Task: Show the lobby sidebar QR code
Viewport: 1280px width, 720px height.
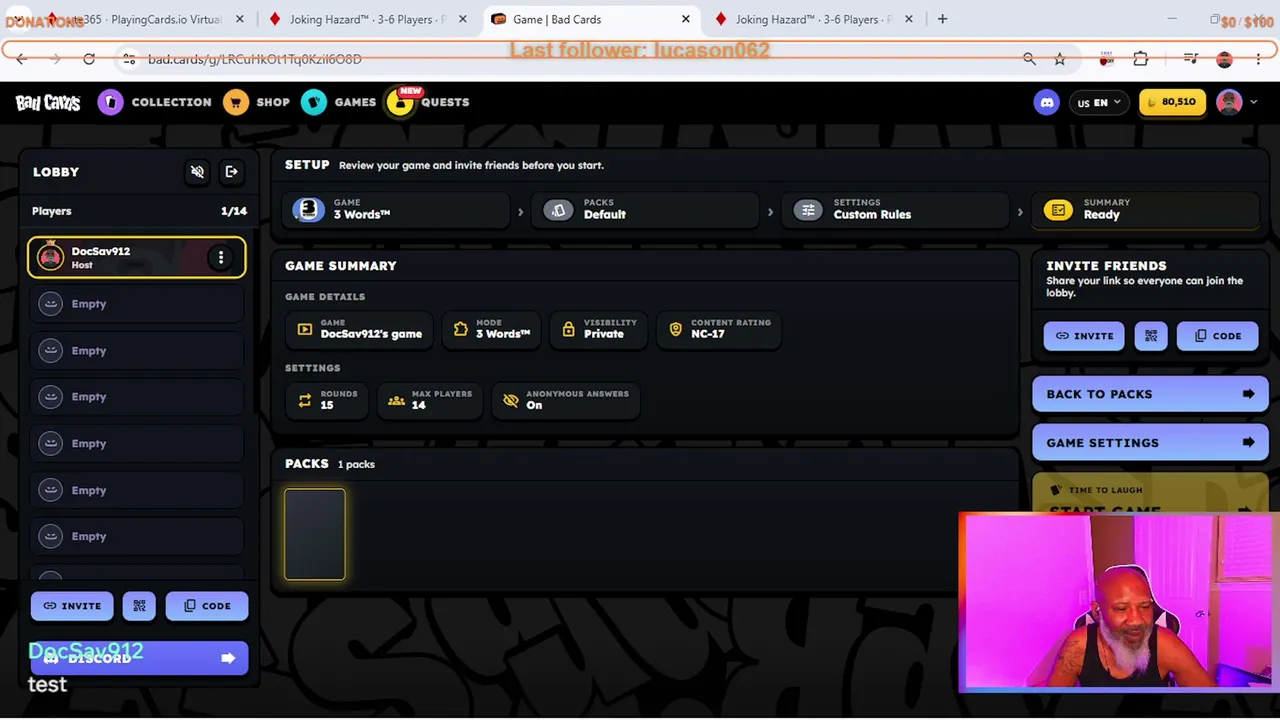Action: [x=139, y=606]
